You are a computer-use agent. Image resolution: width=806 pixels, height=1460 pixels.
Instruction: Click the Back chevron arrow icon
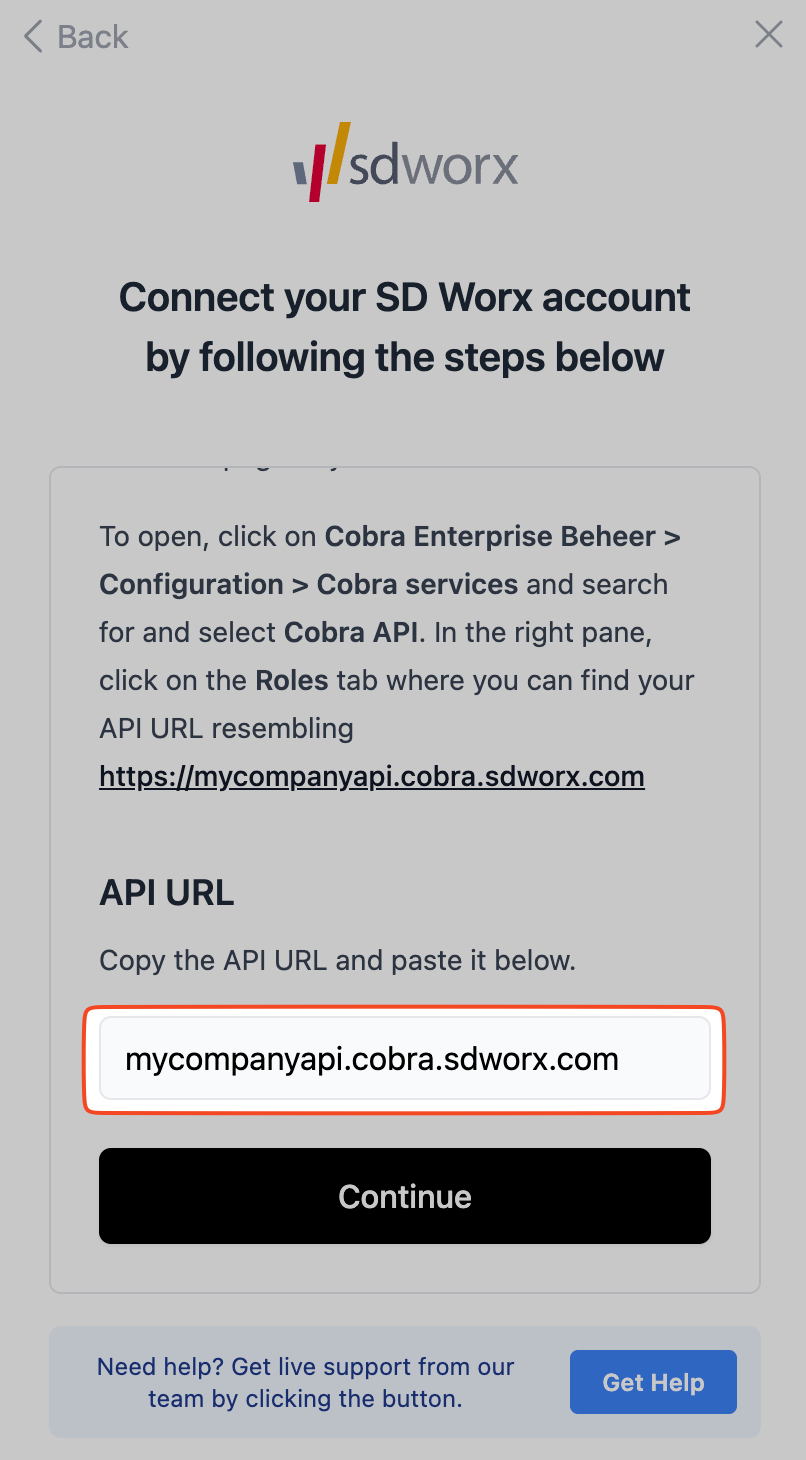click(33, 37)
